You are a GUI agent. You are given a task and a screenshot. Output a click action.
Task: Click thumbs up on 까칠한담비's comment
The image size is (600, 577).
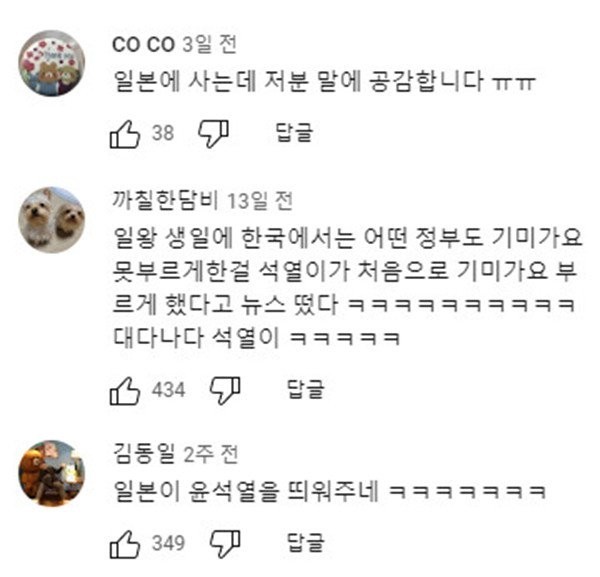click(x=125, y=391)
